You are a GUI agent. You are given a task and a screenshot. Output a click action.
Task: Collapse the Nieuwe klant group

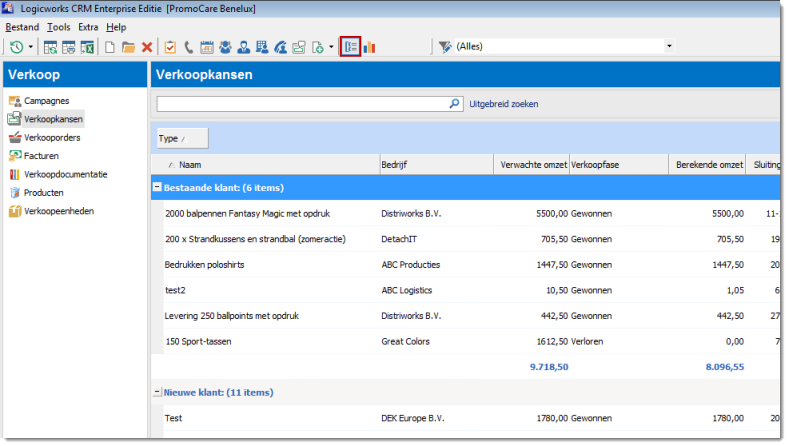point(157,392)
